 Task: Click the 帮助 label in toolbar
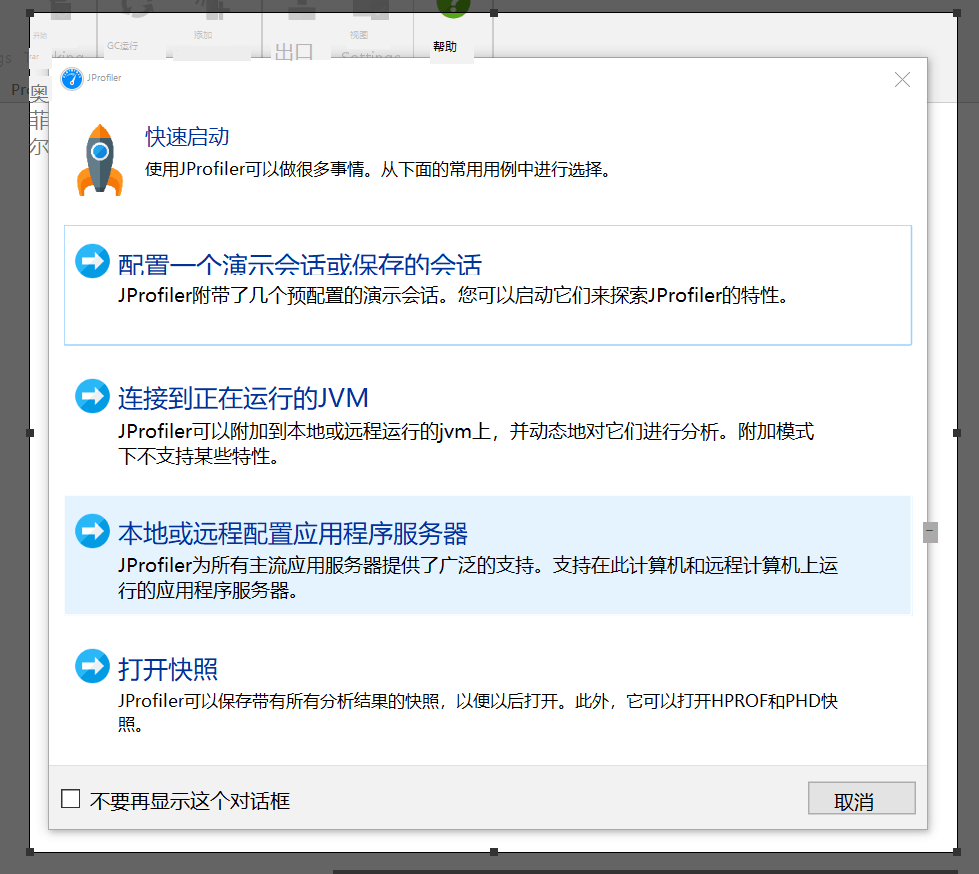(x=445, y=47)
